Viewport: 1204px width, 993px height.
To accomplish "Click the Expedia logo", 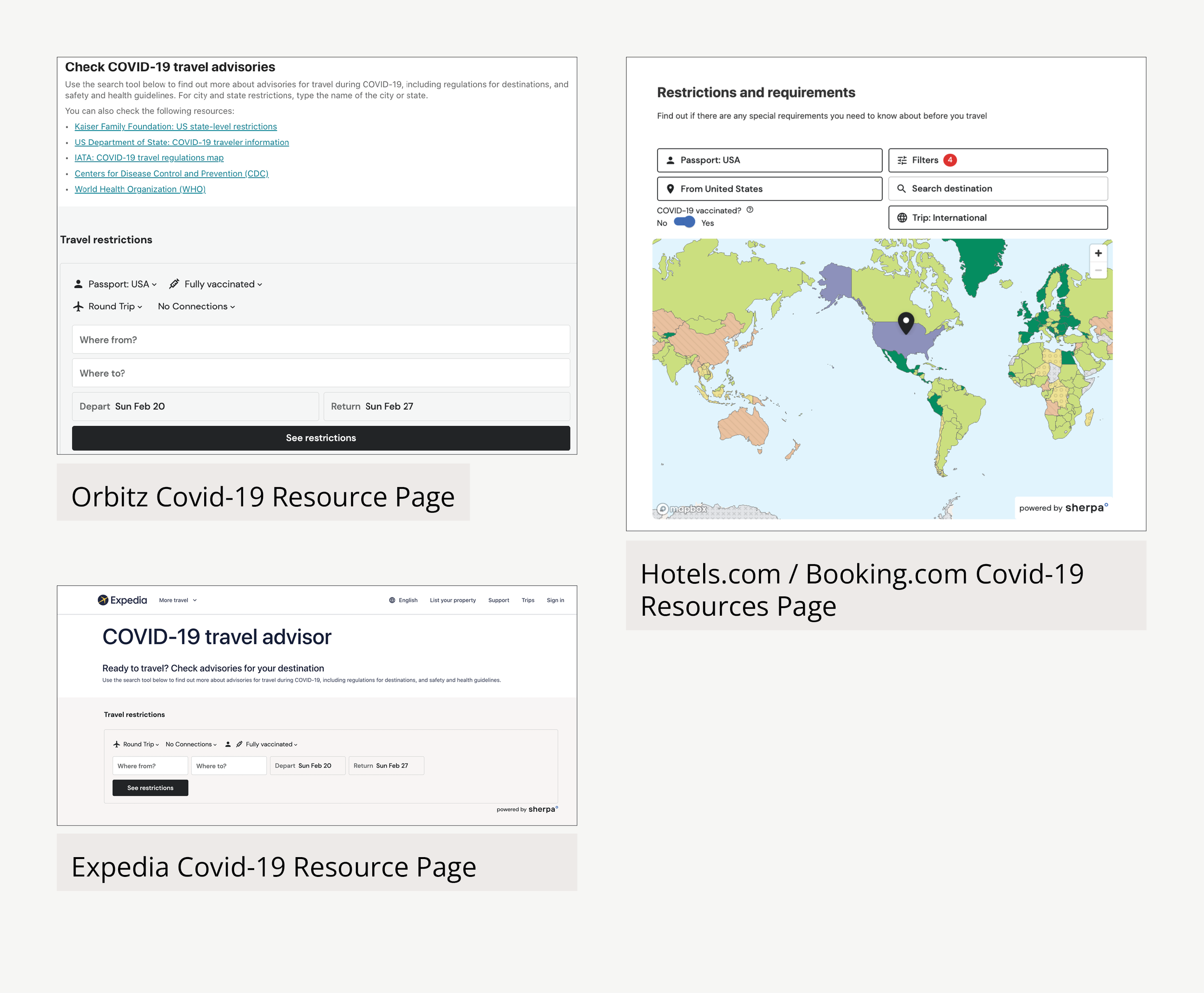I will click(x=122, y=600).
